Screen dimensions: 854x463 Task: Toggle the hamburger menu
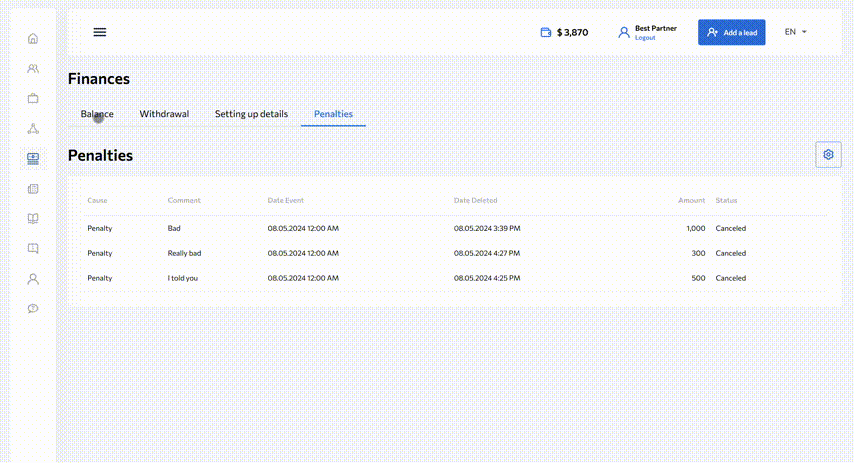point(100,32)
